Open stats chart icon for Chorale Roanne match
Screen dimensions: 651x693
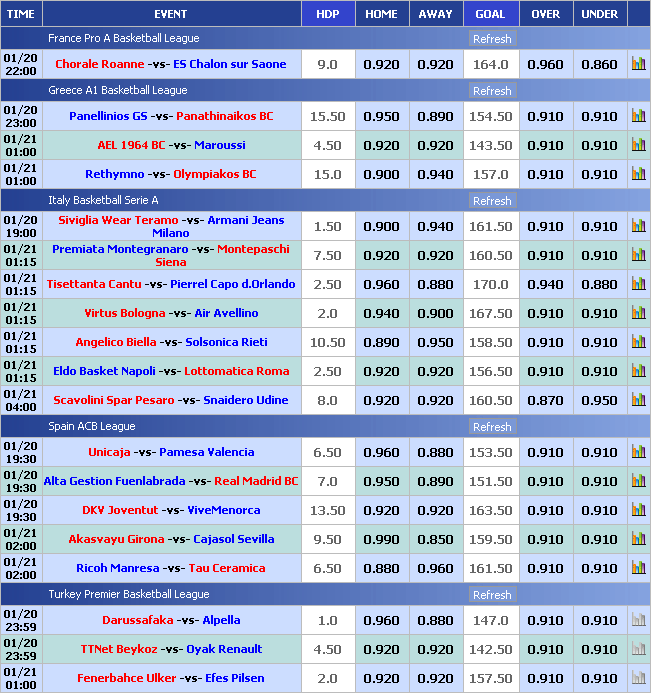coord(638,64)
